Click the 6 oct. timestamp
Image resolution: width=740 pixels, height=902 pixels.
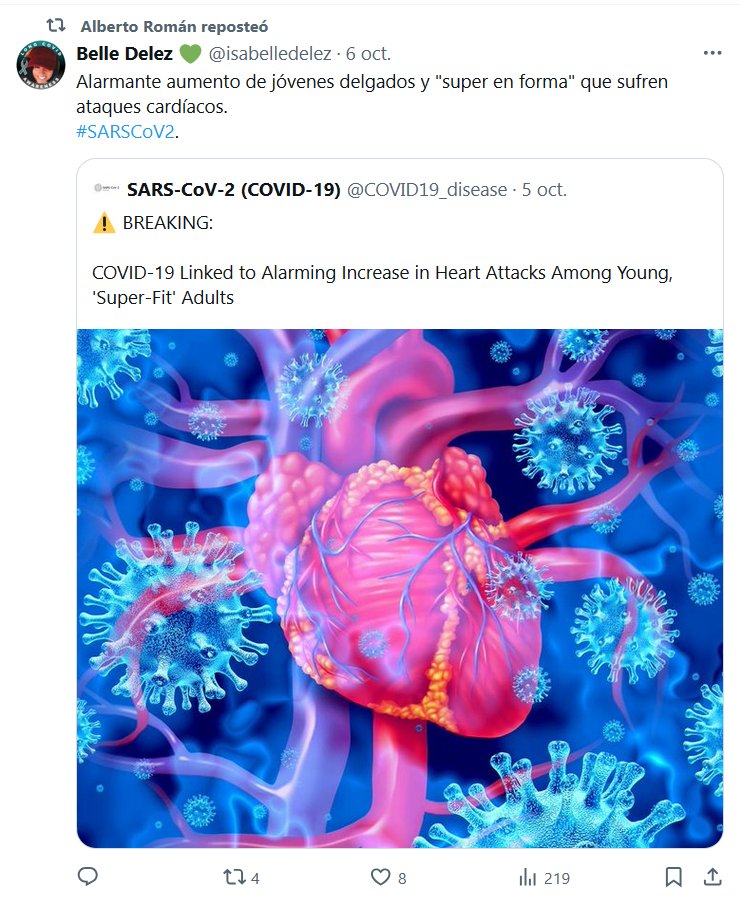[368, 53]
